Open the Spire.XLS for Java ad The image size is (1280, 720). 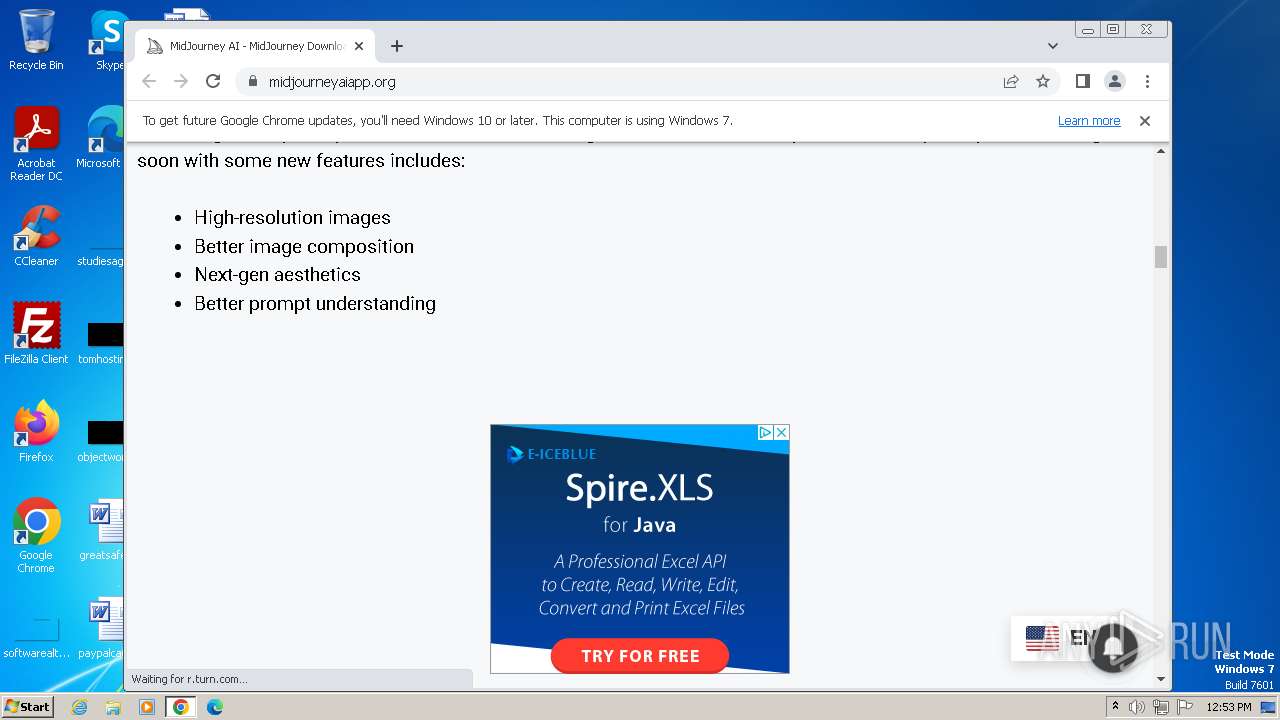(640, 549)
